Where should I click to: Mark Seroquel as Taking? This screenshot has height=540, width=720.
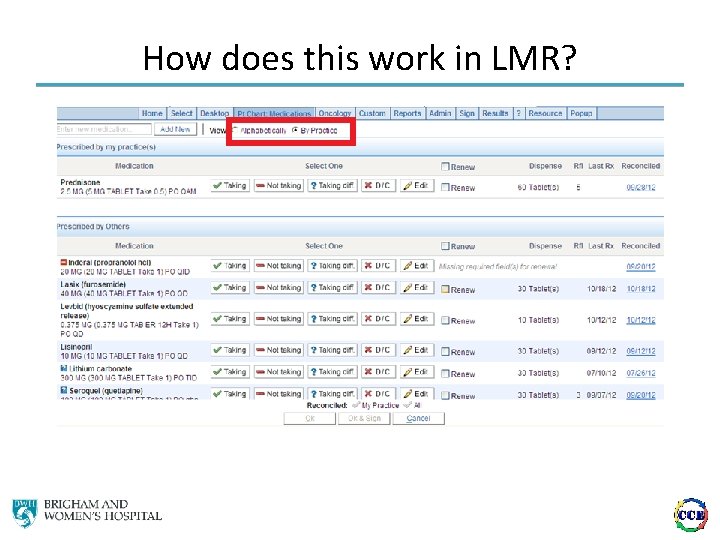[x=231, y=394]
